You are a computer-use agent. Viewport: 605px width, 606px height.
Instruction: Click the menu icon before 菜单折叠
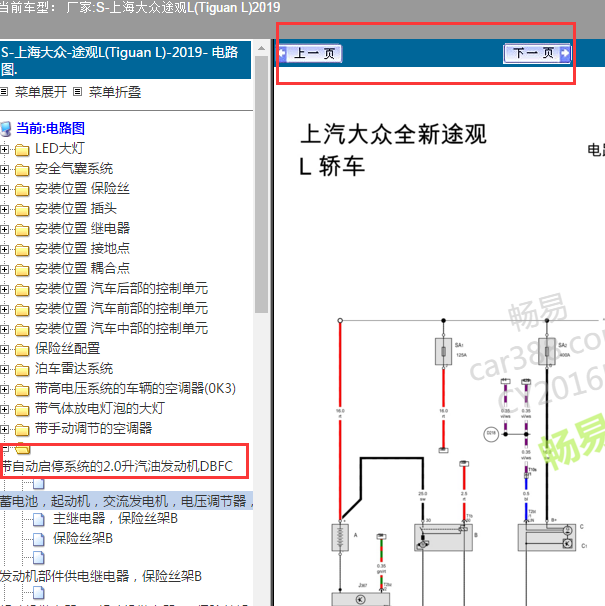tap(78, 92)
